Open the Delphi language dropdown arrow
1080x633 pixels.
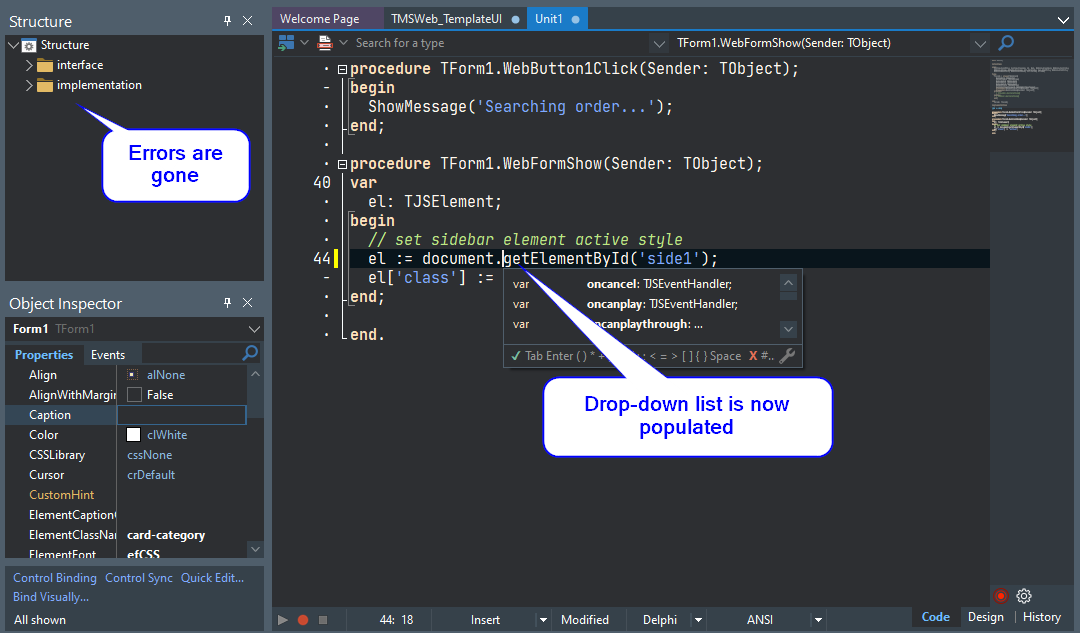click(698, 620)
